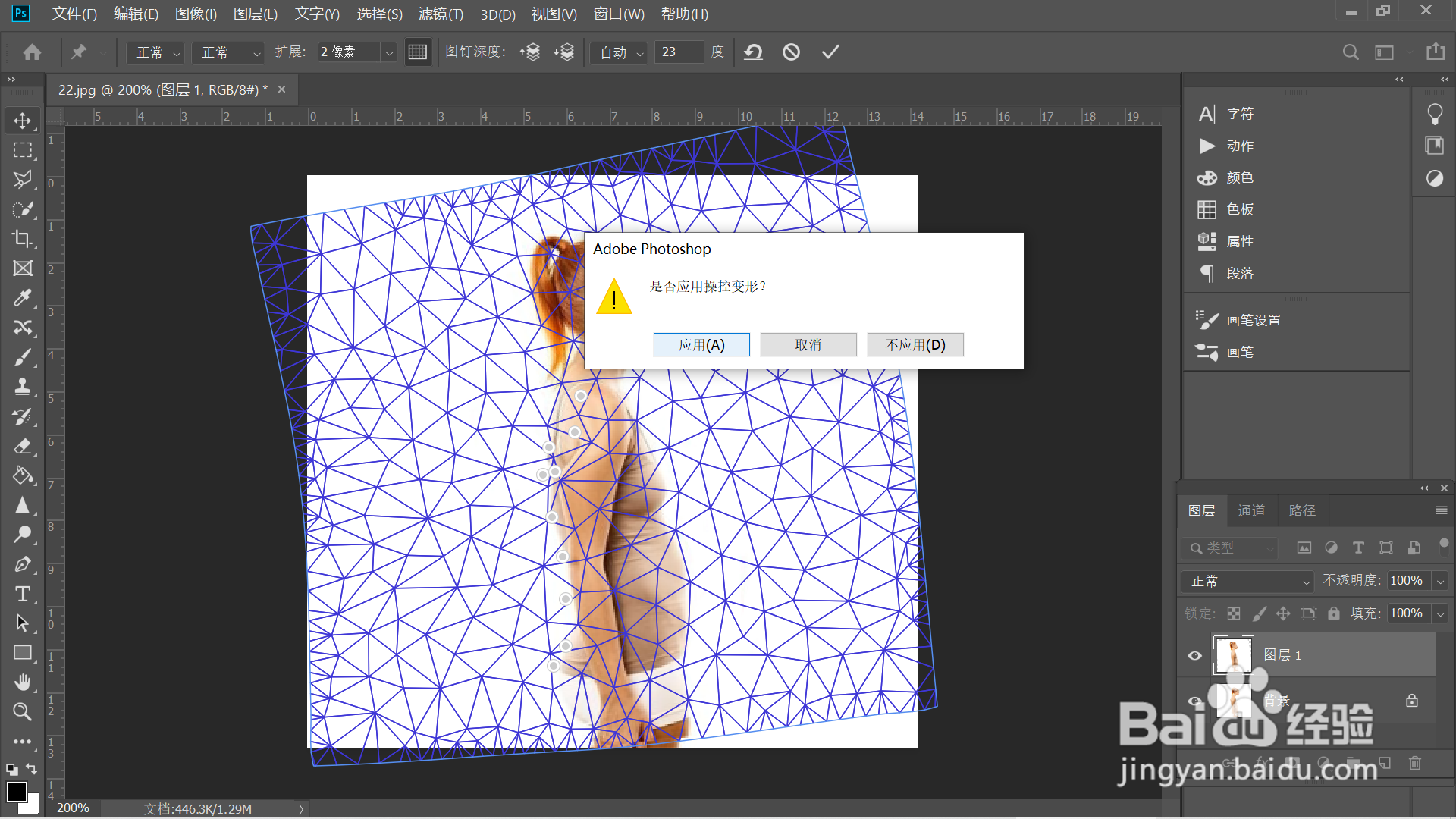Open the 图层(L) menu
Viewport: 1456px width, 819px height.
(x=256, y=14)
